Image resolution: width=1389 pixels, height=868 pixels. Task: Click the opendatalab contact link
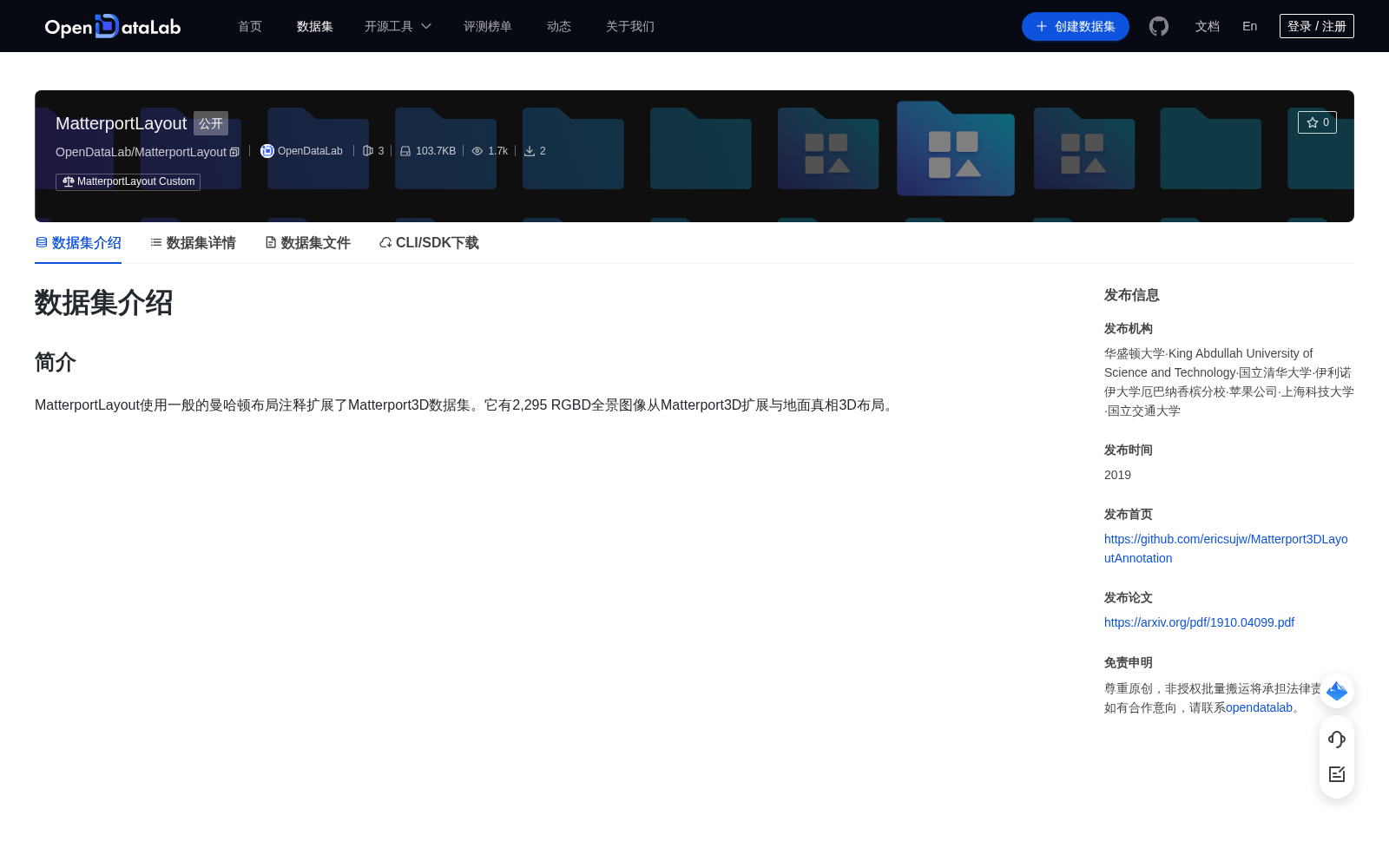[1259, 707]
